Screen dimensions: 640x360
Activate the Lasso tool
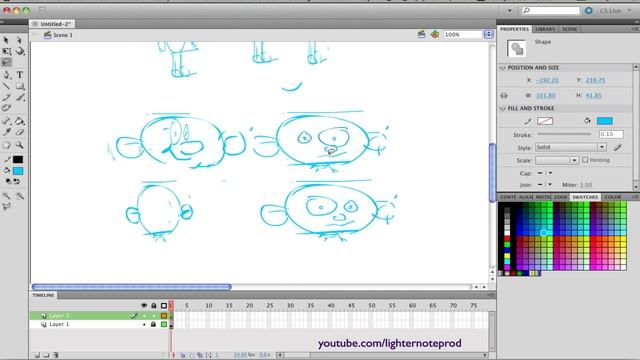7,62
